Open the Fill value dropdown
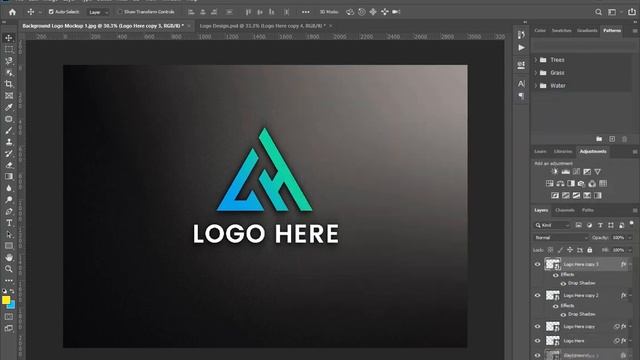Viewport: 640px width, 360px height. 630,250
